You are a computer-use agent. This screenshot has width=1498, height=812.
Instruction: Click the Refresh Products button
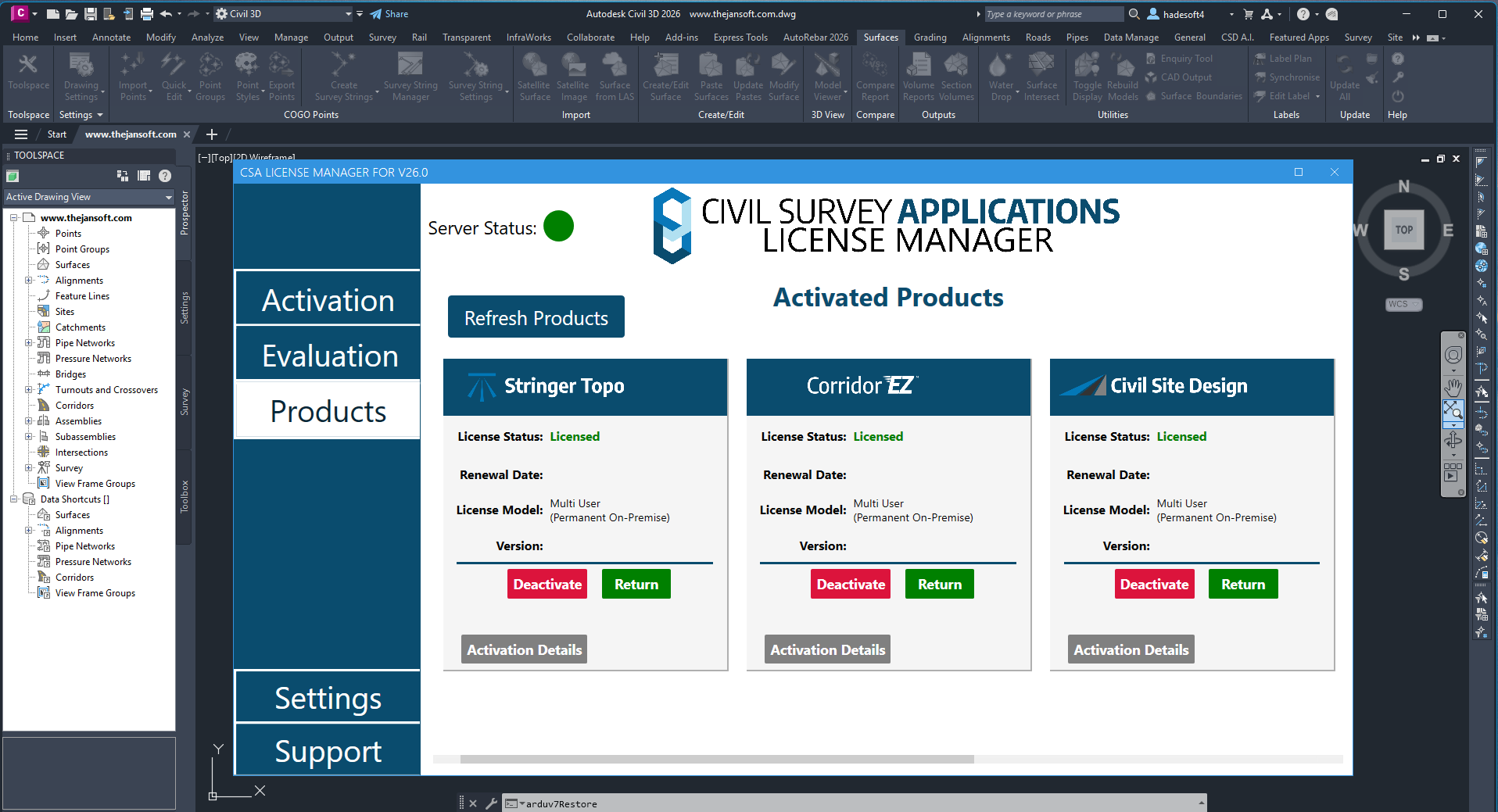(536, 317)
